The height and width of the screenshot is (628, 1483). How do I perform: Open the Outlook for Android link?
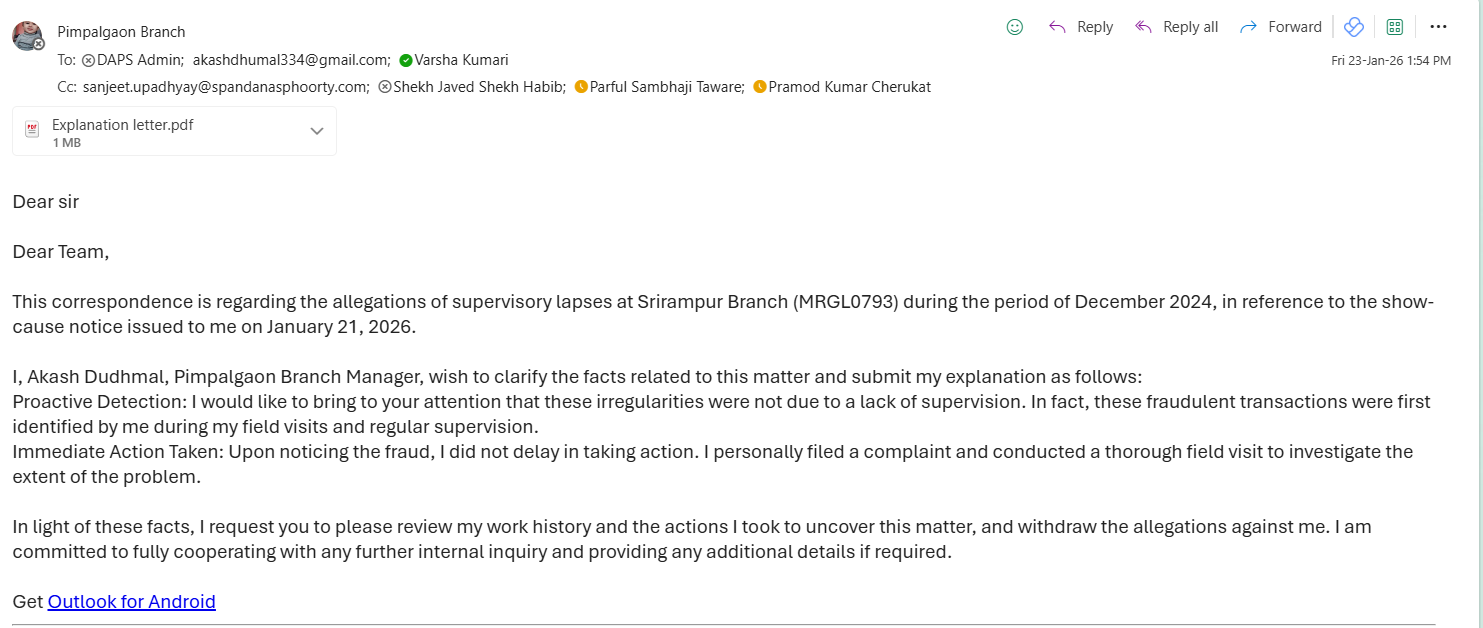click(x=132, y=602)
